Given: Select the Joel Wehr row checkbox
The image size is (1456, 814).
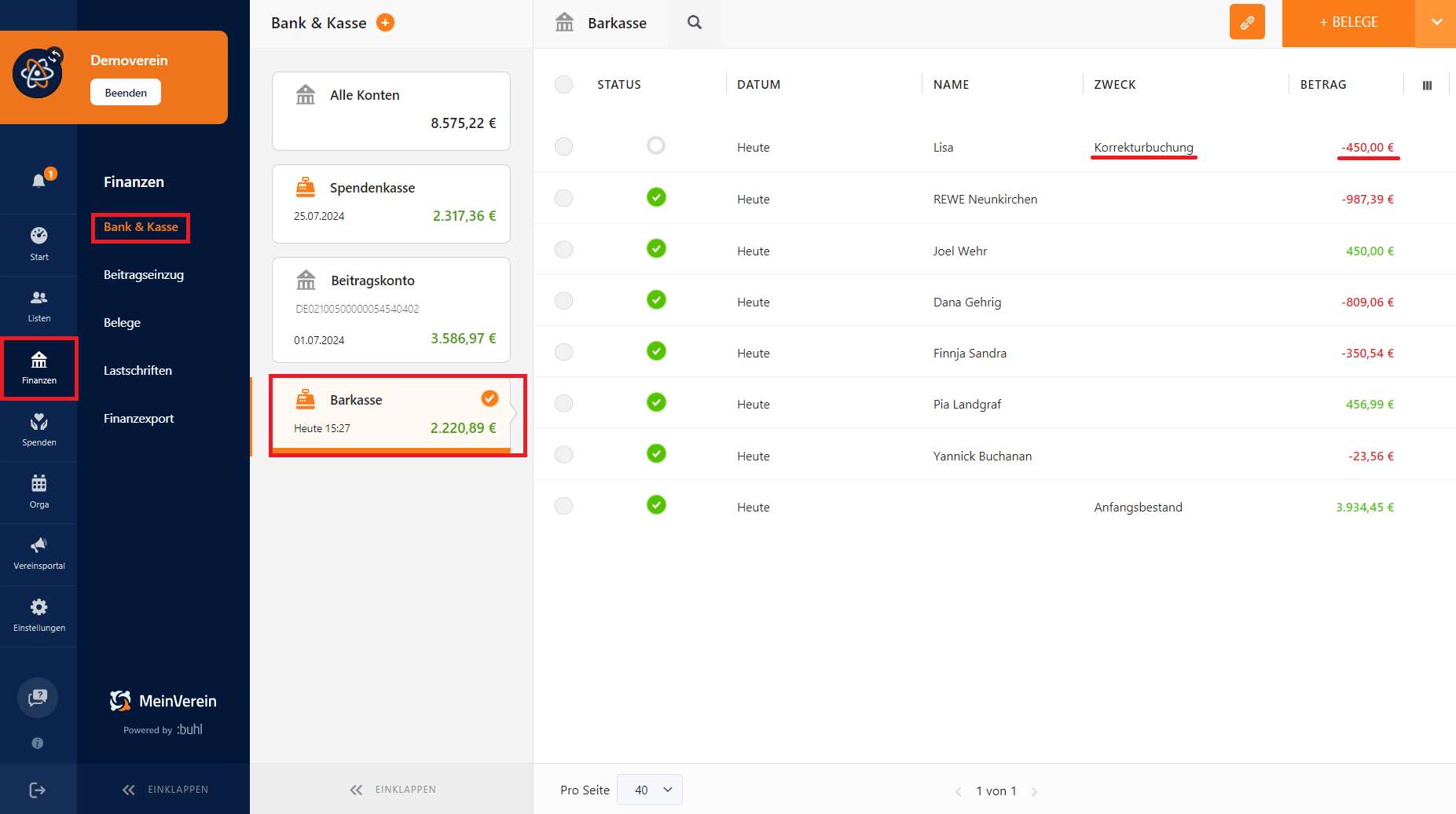Looking at the screenshot, I should pyautogui.click(x=563, y=249).
